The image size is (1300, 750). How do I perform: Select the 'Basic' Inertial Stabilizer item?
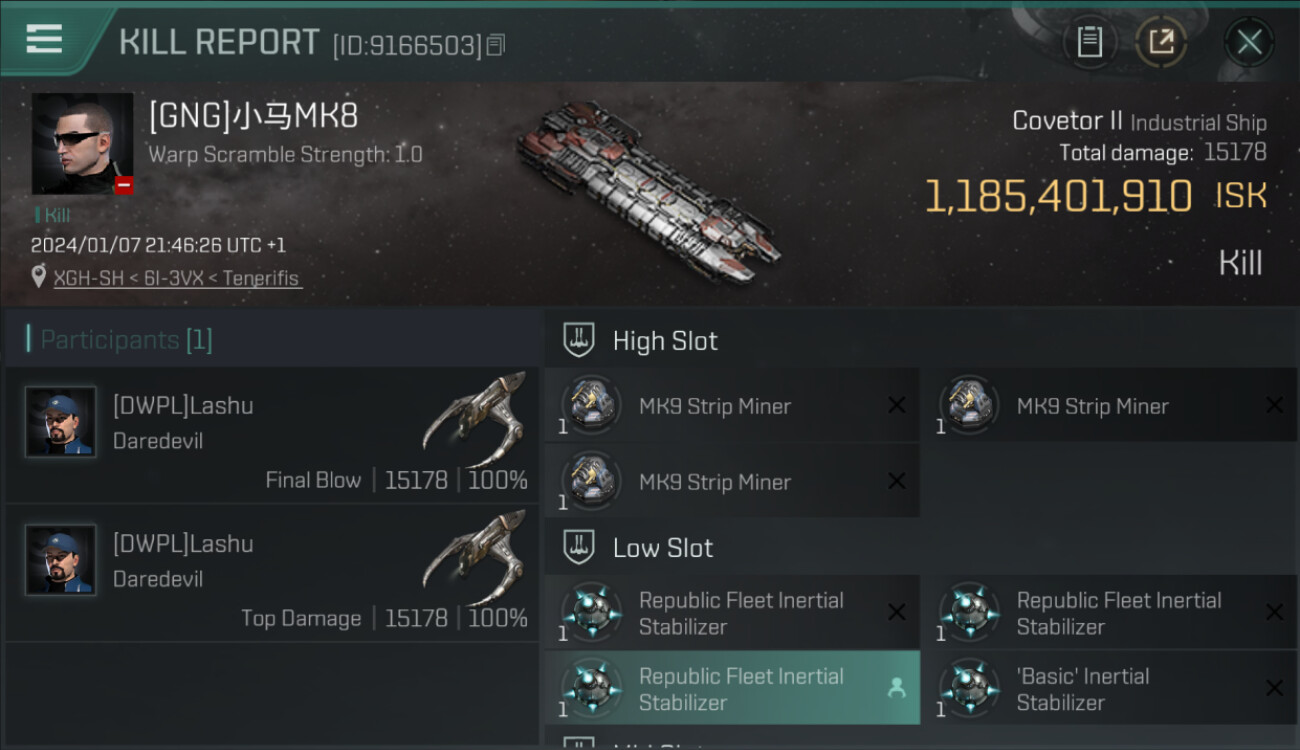1082,688
